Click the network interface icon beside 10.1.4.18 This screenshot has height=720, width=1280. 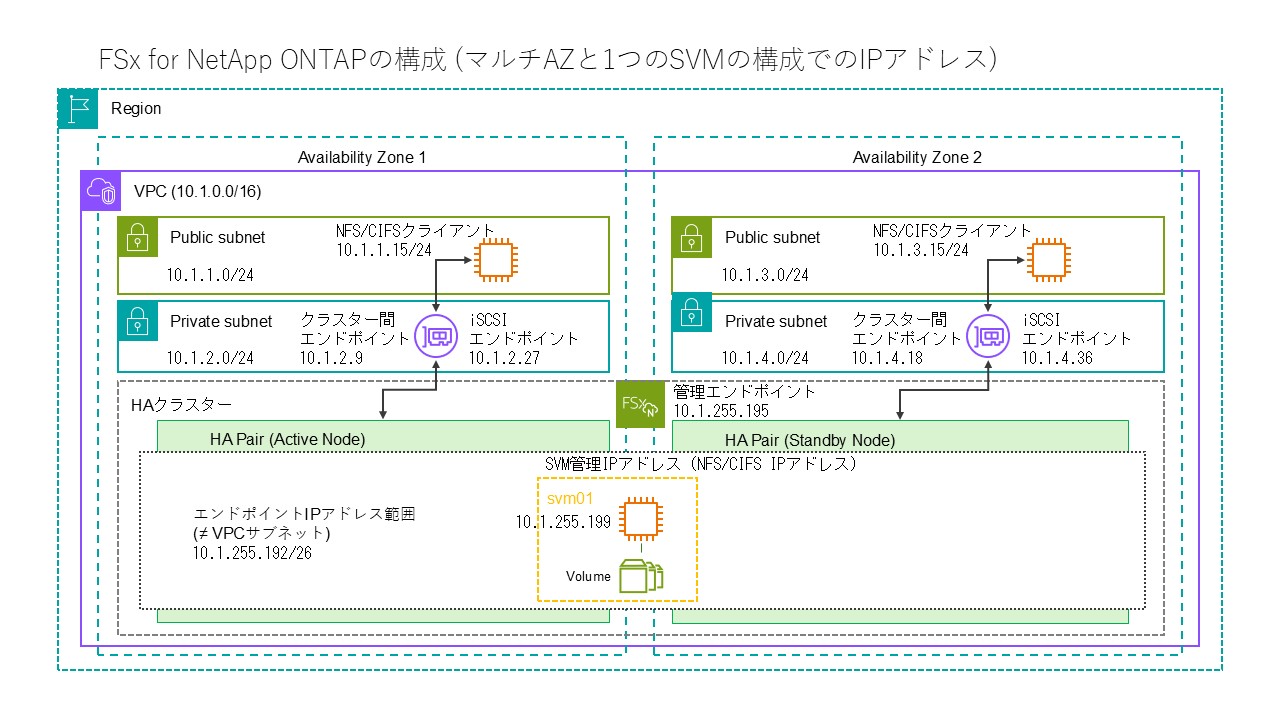[x=987, y=336]
